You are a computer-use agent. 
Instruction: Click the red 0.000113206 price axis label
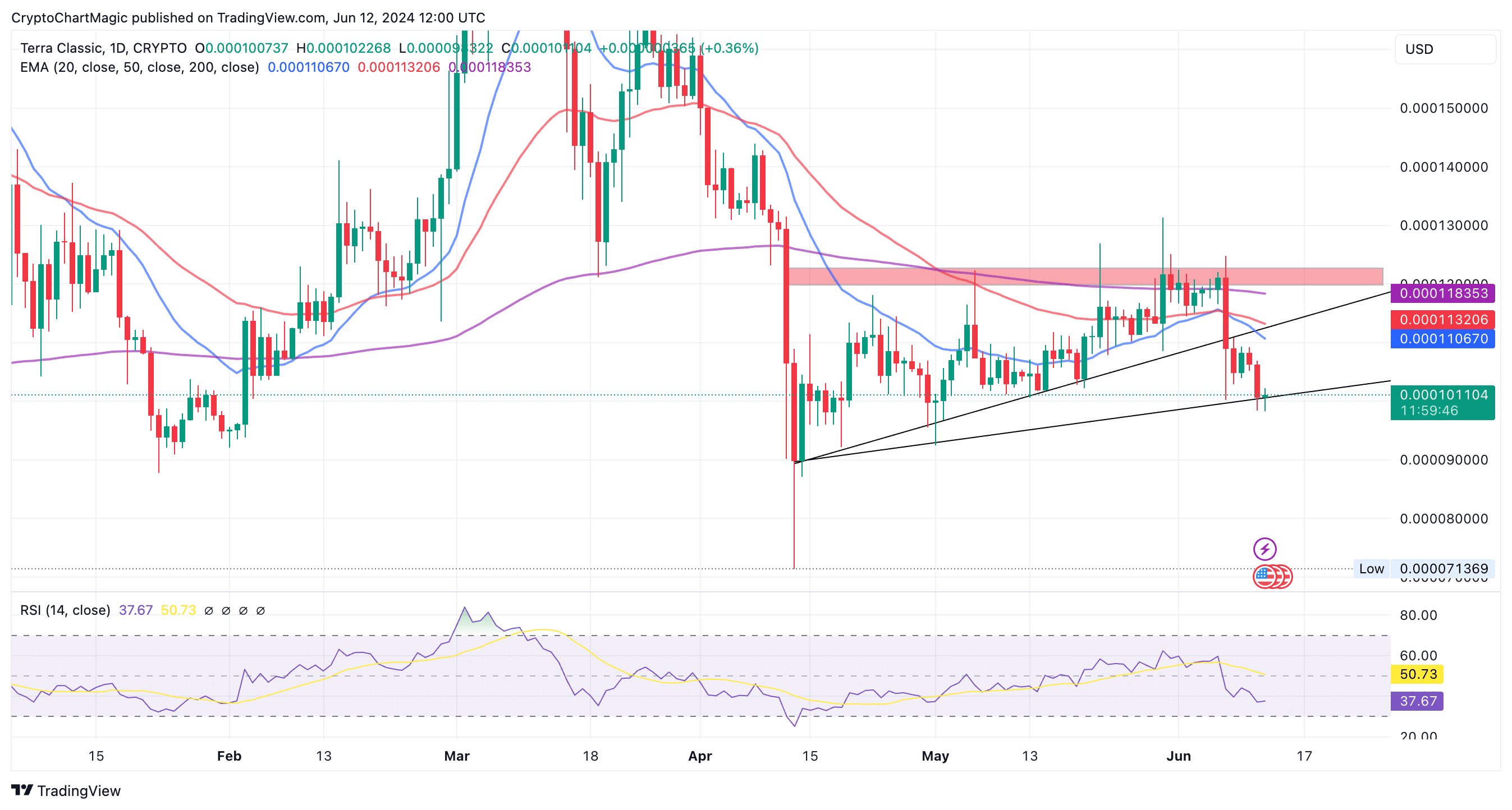click(1442, 320)
